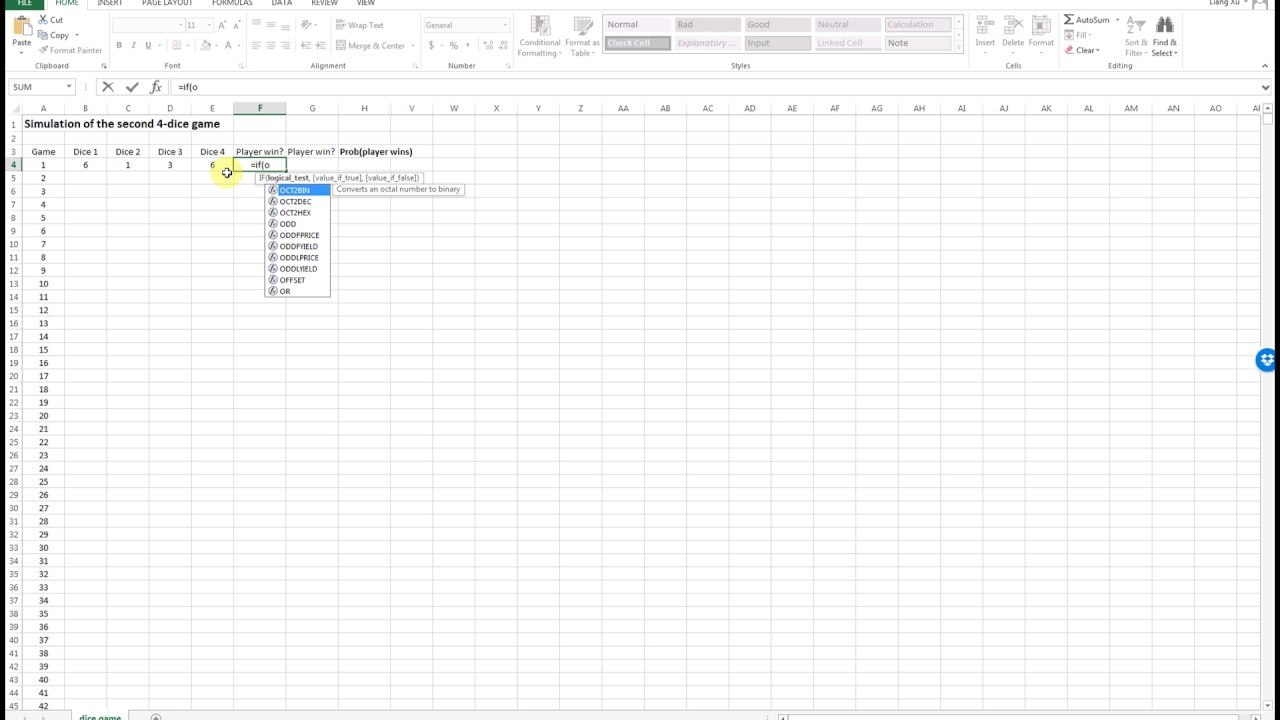Apply the Note cell style
Screen dimensions: 1280x720
[916, 43]
